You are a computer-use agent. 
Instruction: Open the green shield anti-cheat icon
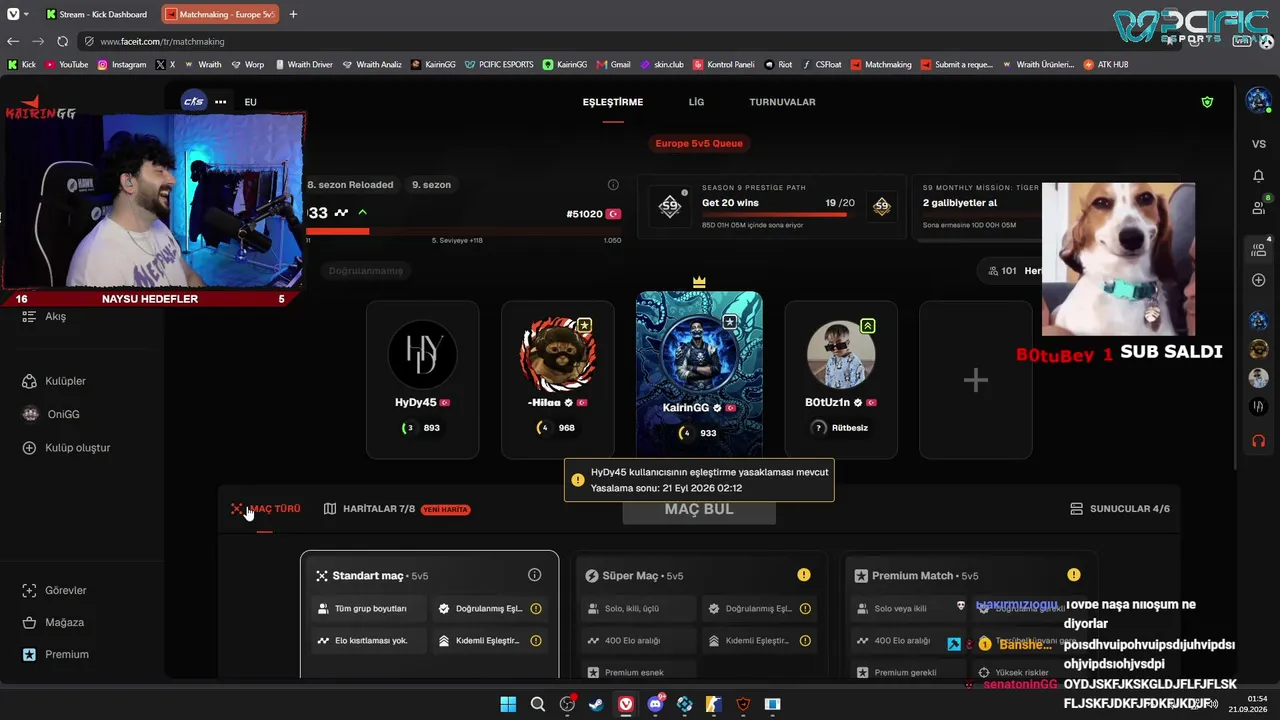[1207, 102]
